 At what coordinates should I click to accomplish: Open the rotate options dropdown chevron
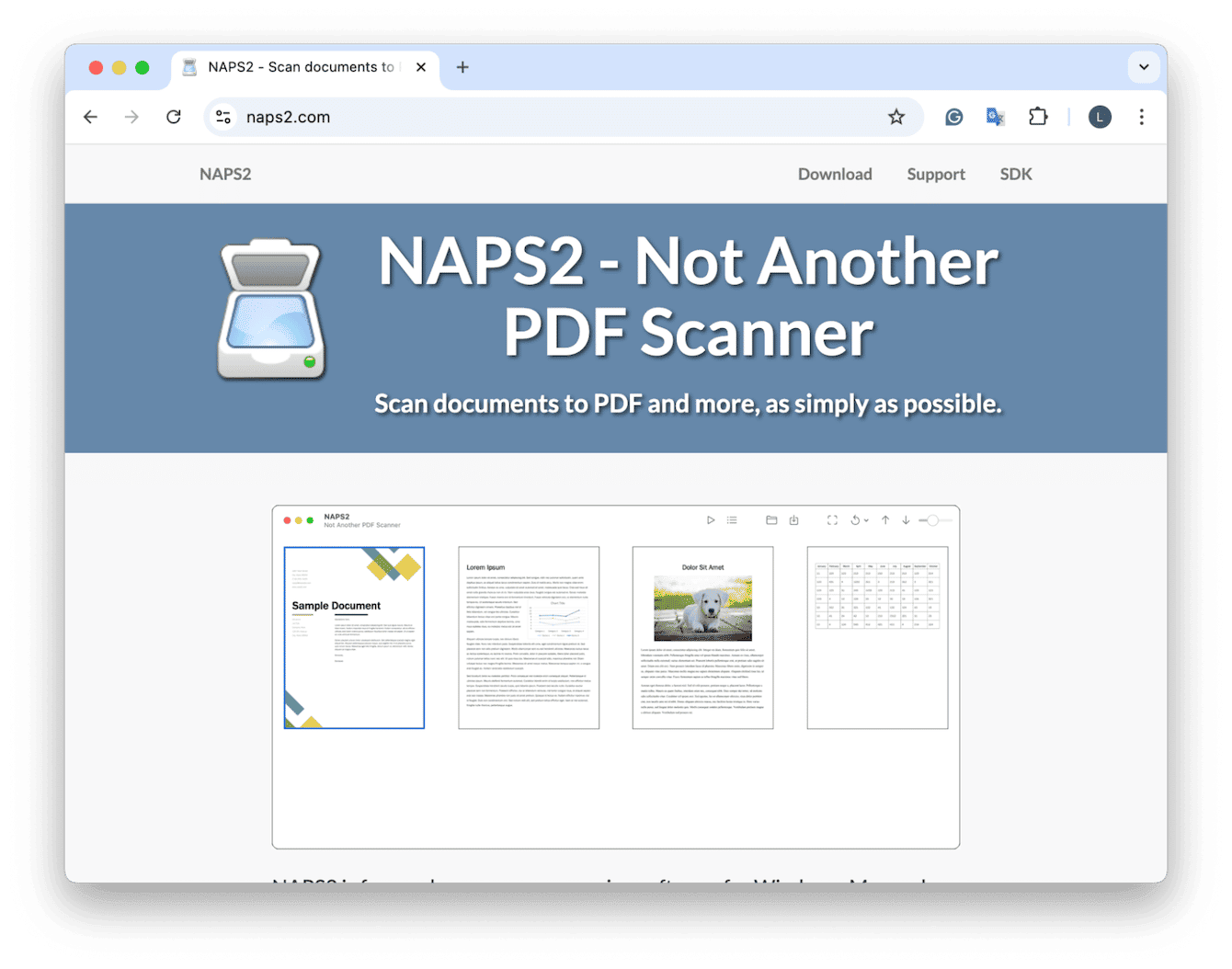click(867, 519)
